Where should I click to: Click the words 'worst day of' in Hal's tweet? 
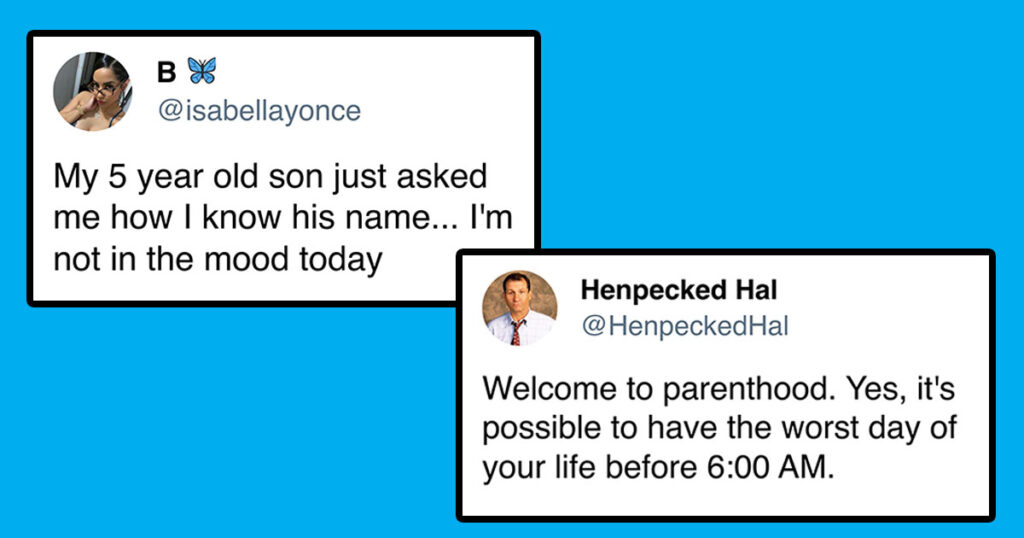[869, 428]
